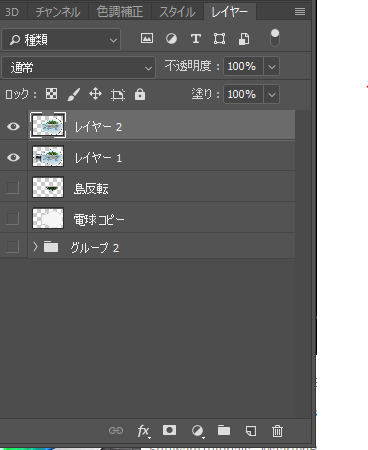Filter by type layers icon
The width and height of the screenshot is (368, 450).
[196, 39]
